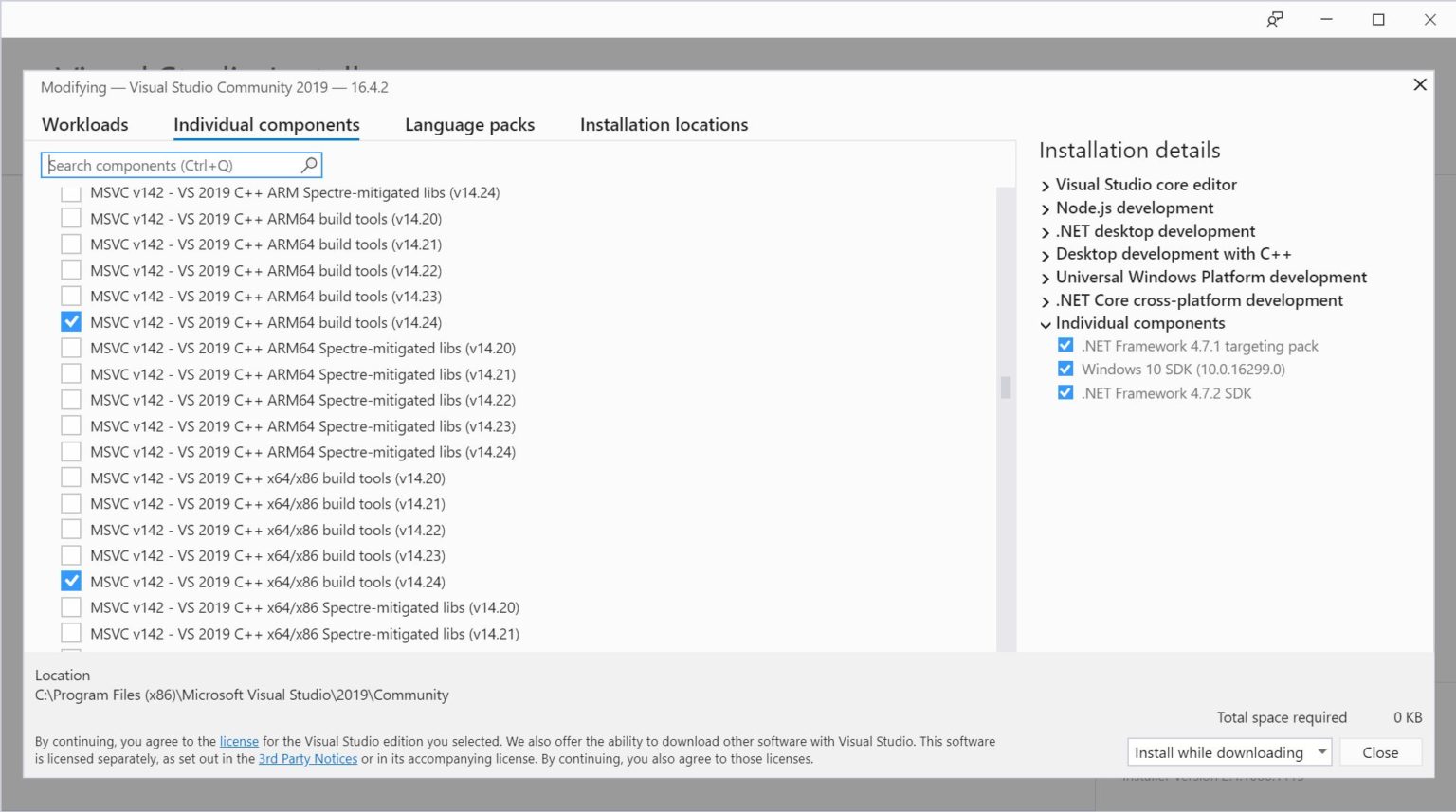
Task: Check ARM64 Spectre-mitigated libs (v14.22)
Action: pyautogui.click(x=71, y=400)
